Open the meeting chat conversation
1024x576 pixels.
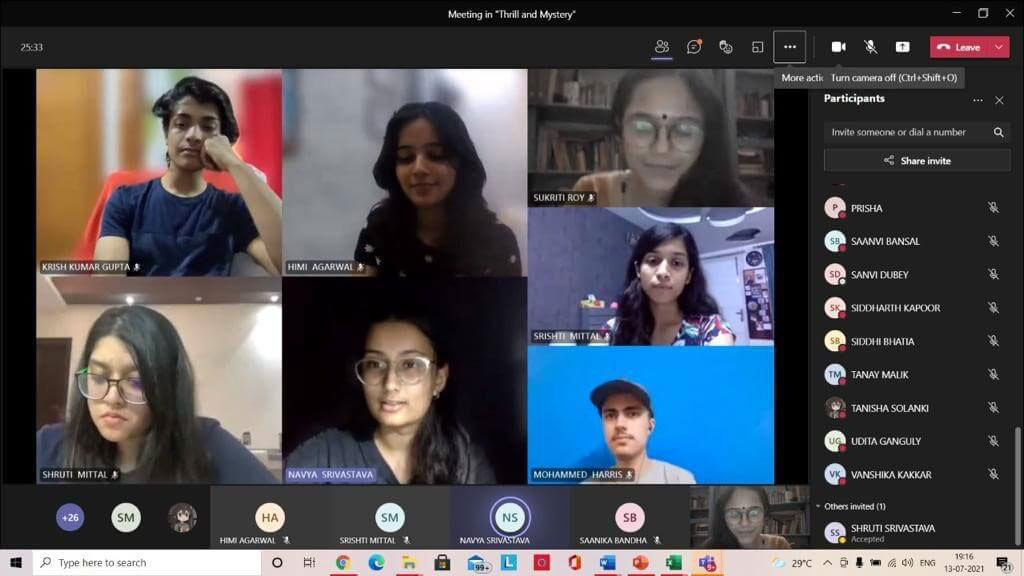[693, 47]
